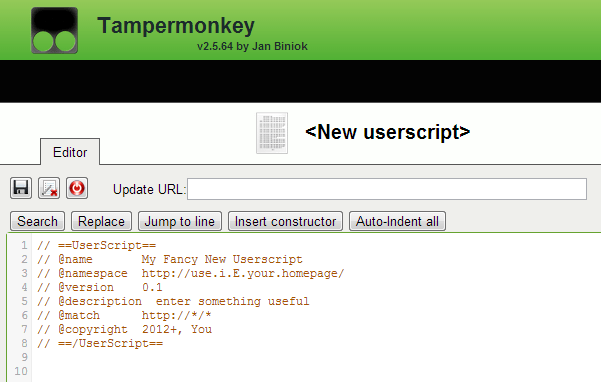Click Insert constructor button
The height and width of the screenshot is (382, 601).
point(286,221)
